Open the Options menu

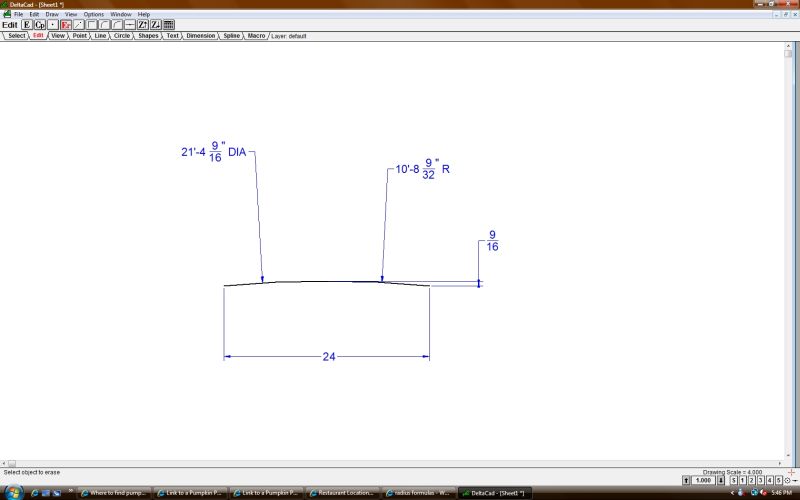(93, 14)
